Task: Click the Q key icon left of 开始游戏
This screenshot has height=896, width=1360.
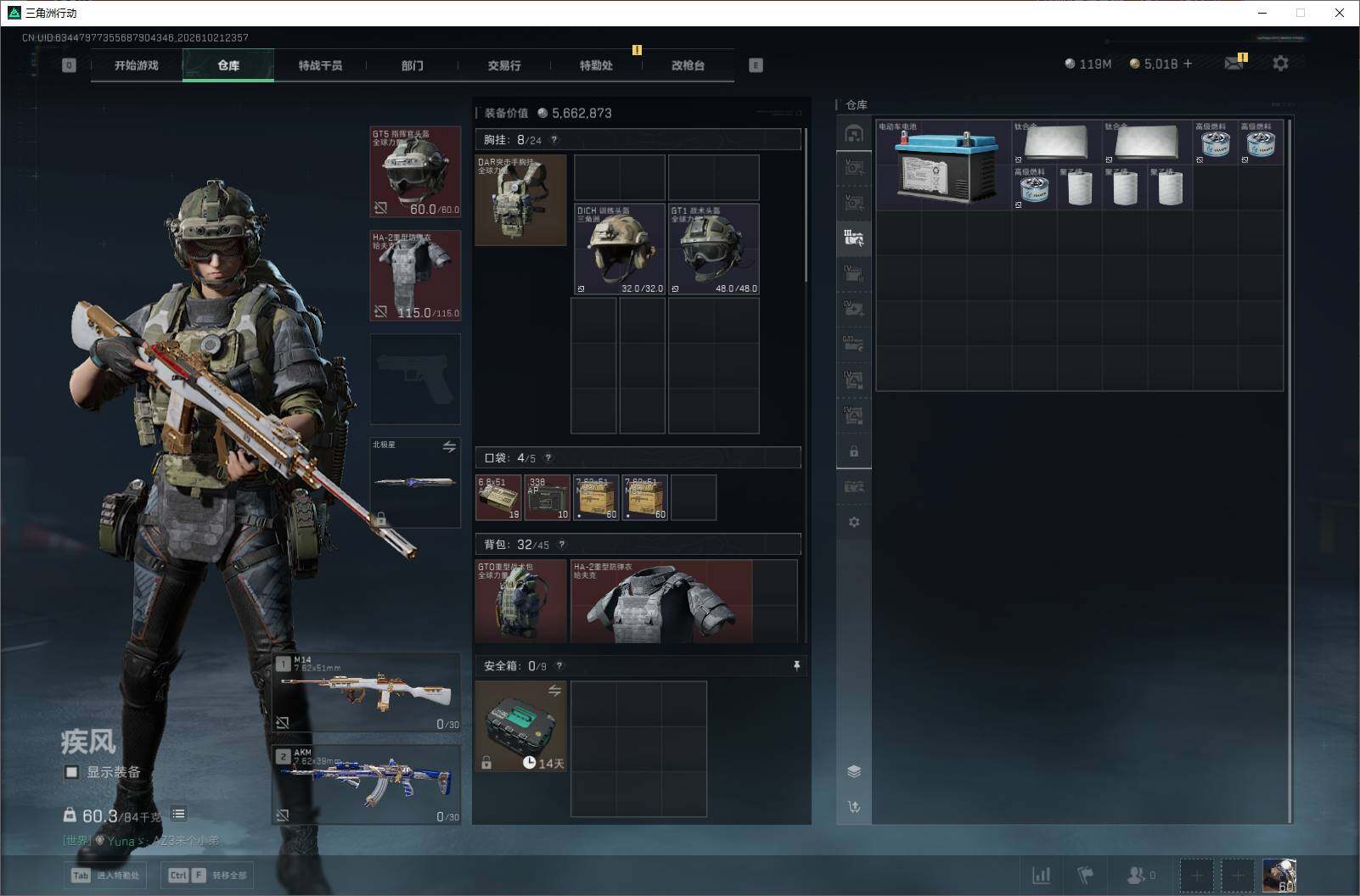Action: tap(69, 65)
